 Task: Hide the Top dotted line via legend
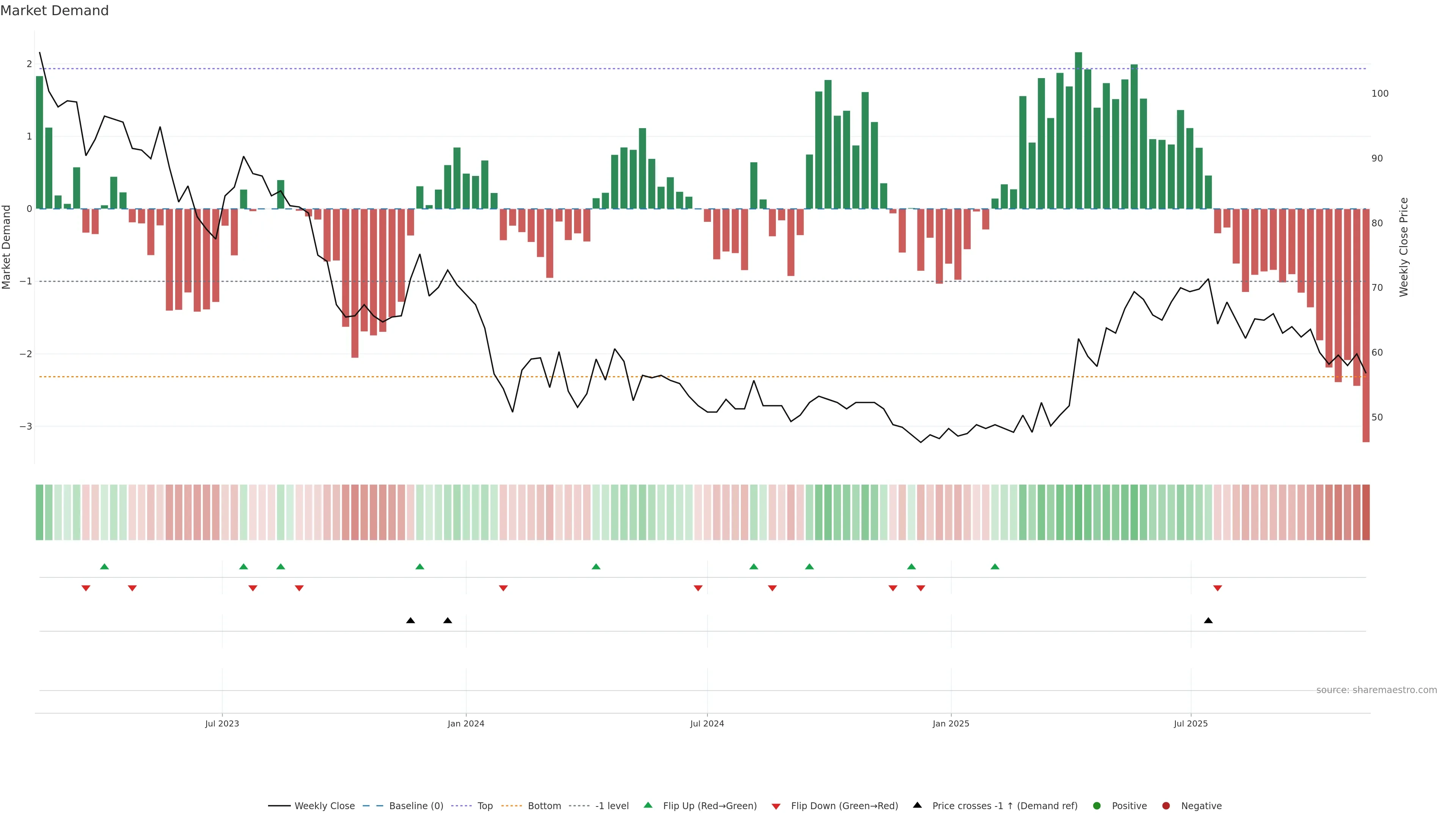tap(485, 806)
